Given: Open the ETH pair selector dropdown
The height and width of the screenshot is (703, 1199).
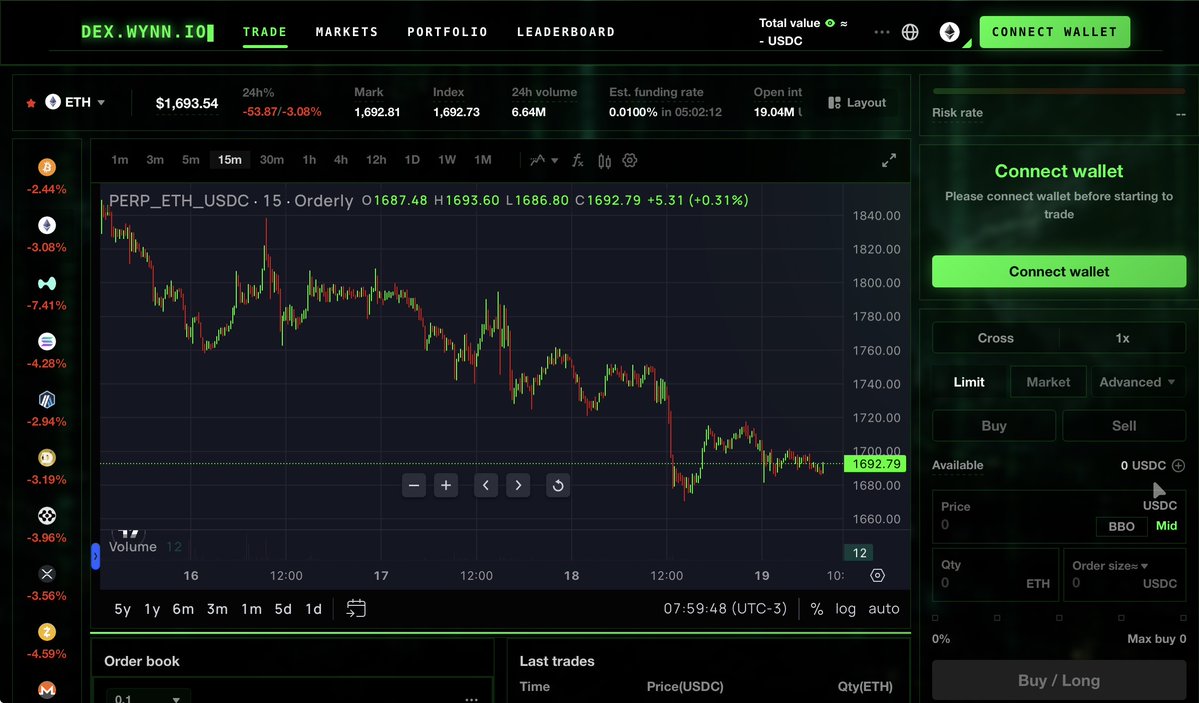Looking at the screenshot, I should [x=76, y=102].
